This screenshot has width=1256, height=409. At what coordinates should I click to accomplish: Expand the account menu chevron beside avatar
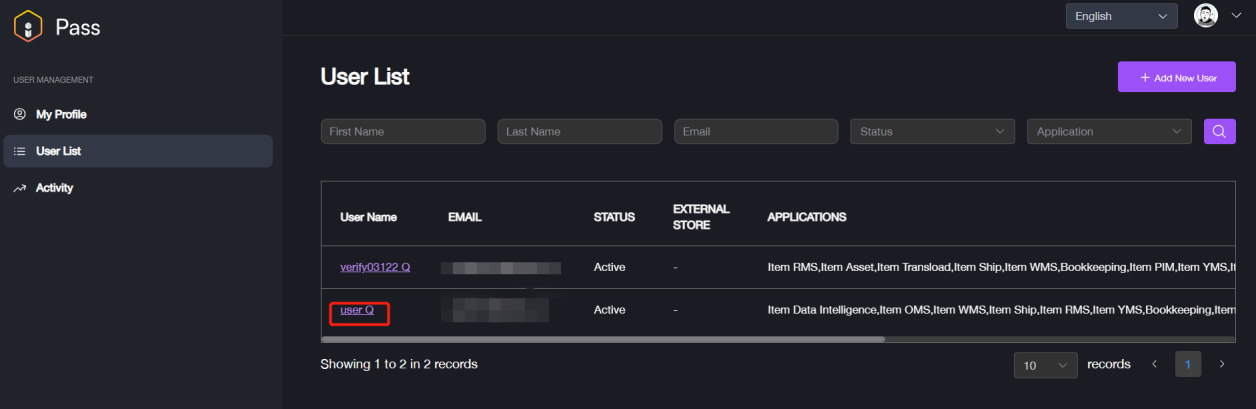pyautogui.click(x=1234, y=16)
